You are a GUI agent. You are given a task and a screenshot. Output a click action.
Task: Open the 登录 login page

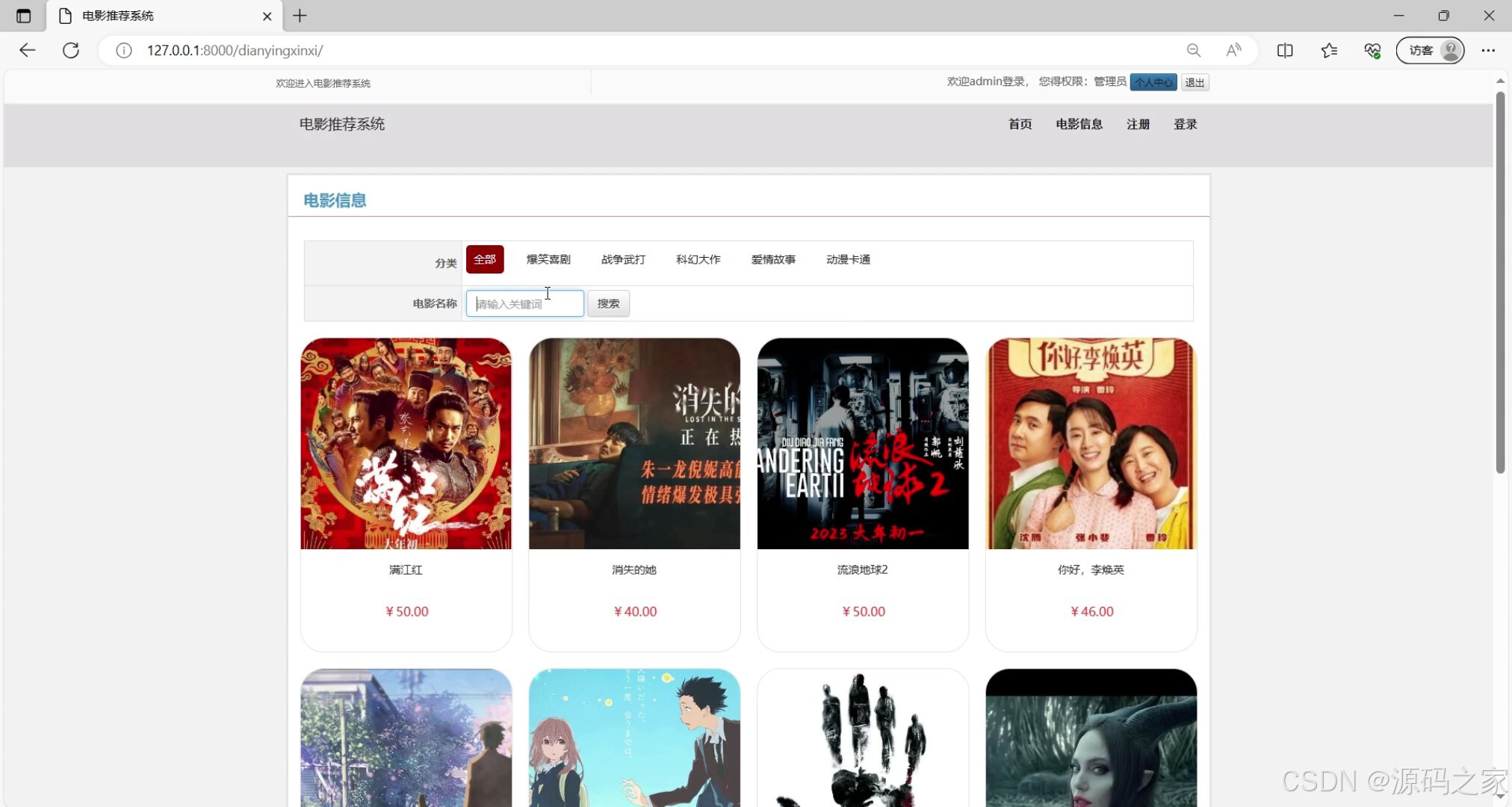click(1185, 124)
